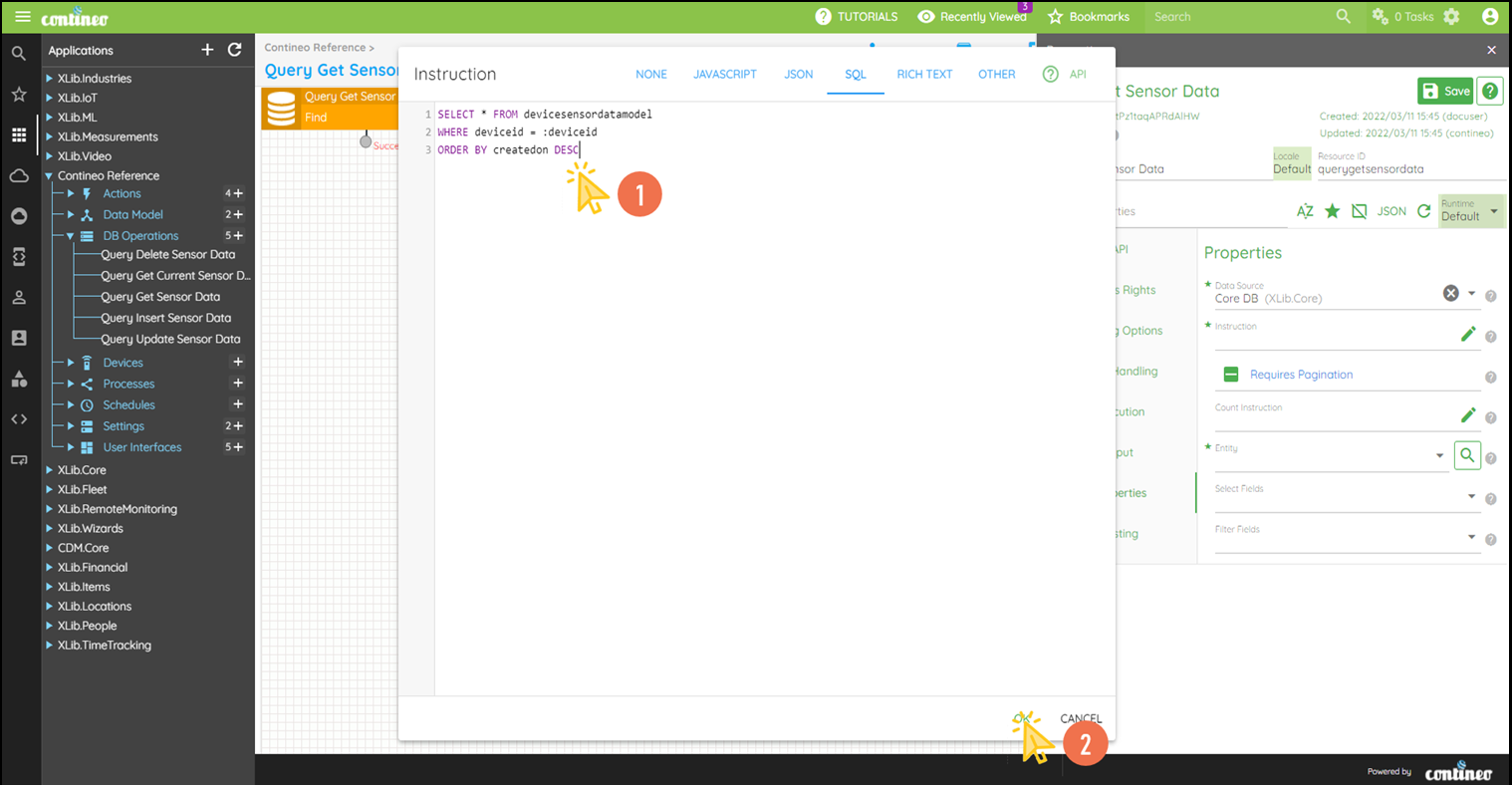Open the hamburger menu in the top bar
The width and height of the screenshot is (1512, 785).
(22, 17)
